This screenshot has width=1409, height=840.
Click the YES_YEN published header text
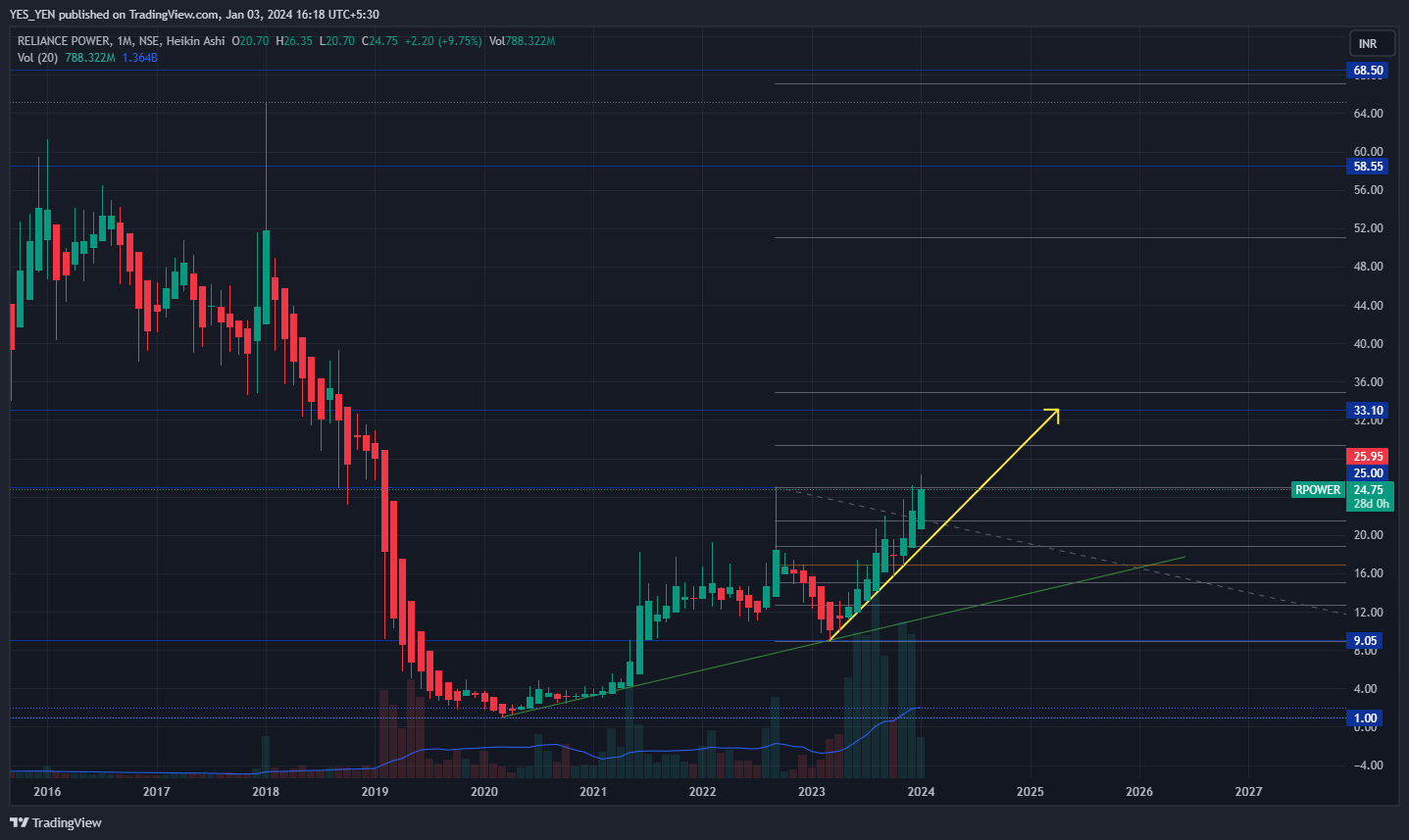[x=194, y=15]
